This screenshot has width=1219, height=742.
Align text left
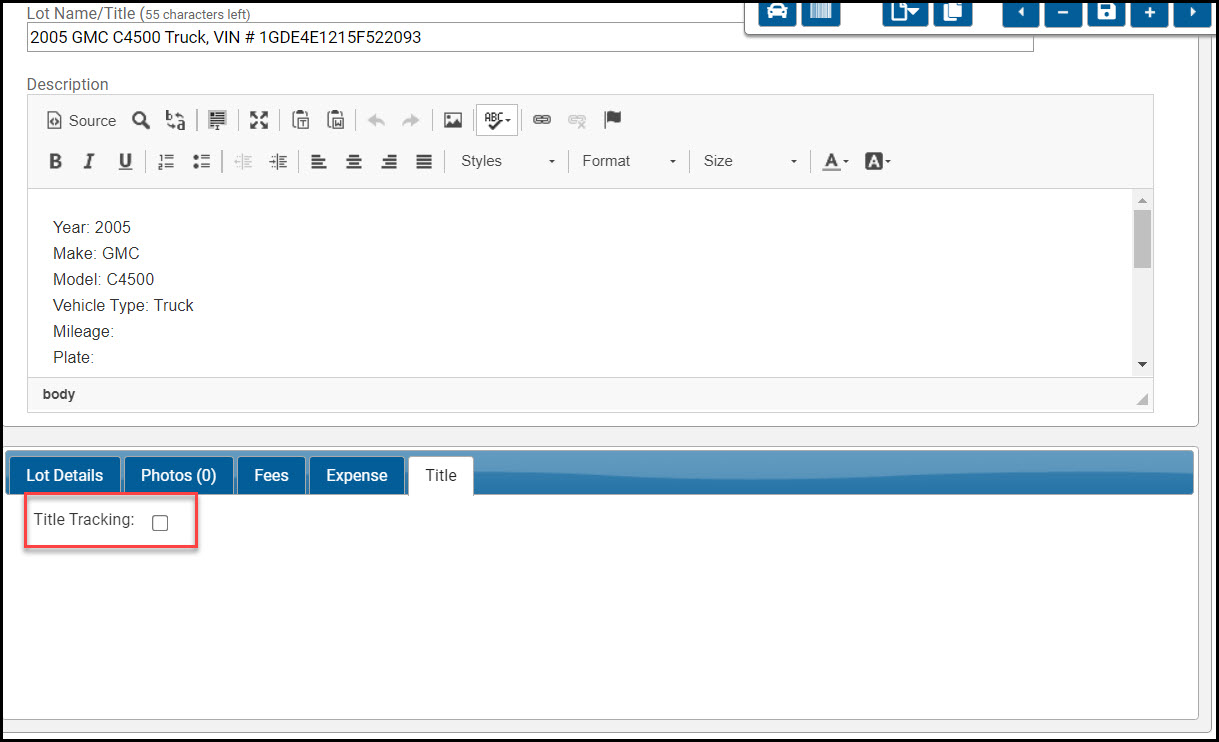pyautogui.click(x=319, y=161)
